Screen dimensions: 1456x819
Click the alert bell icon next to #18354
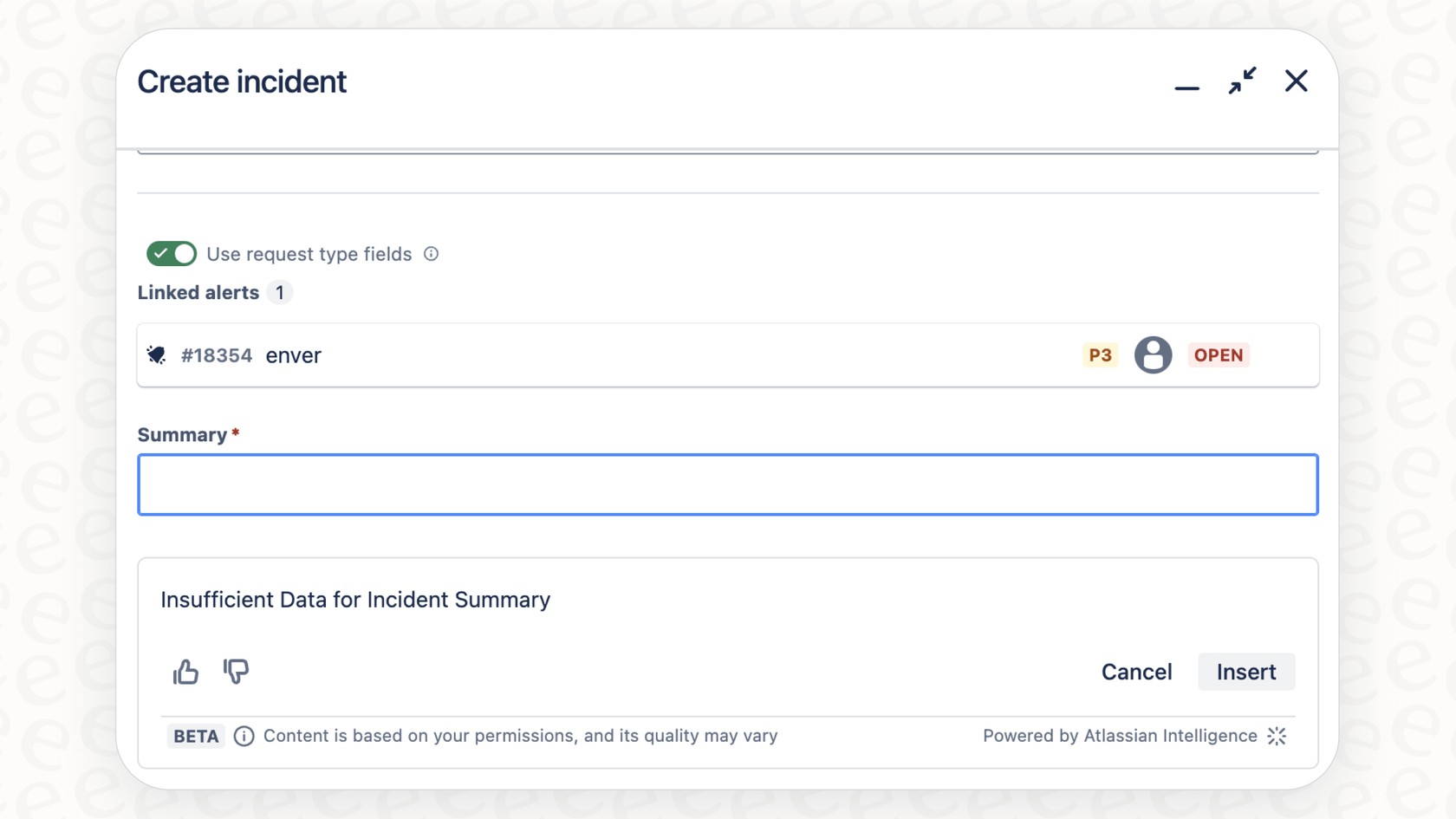coord(156,354)
